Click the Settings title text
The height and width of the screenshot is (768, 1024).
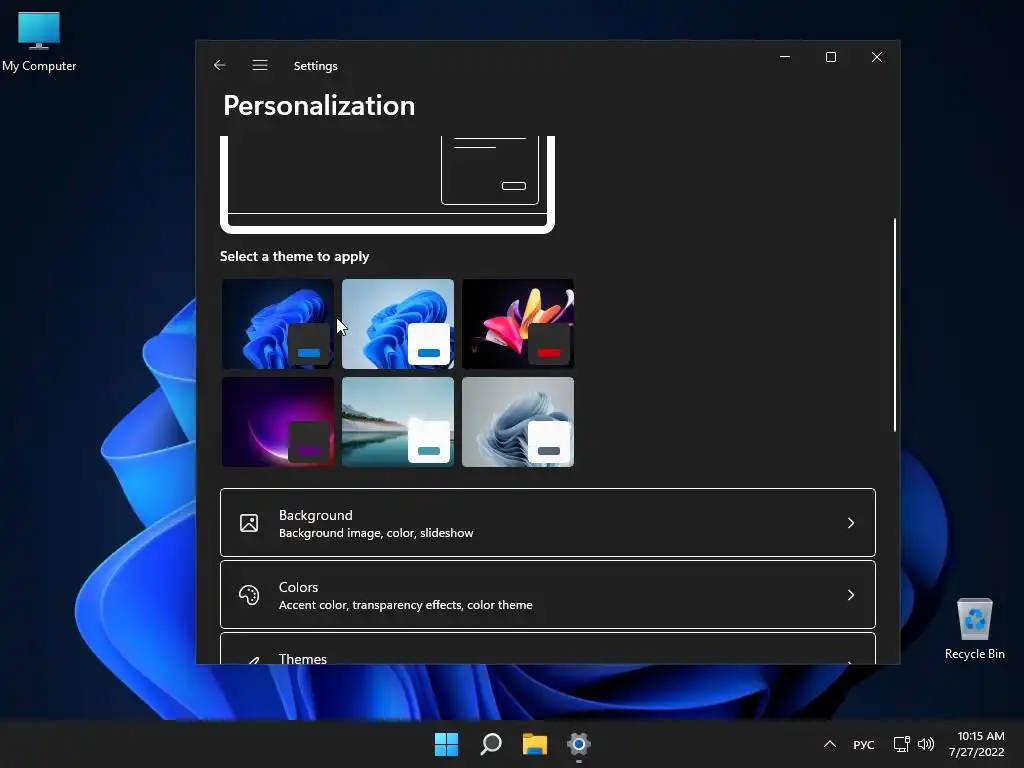pos(315,66)
